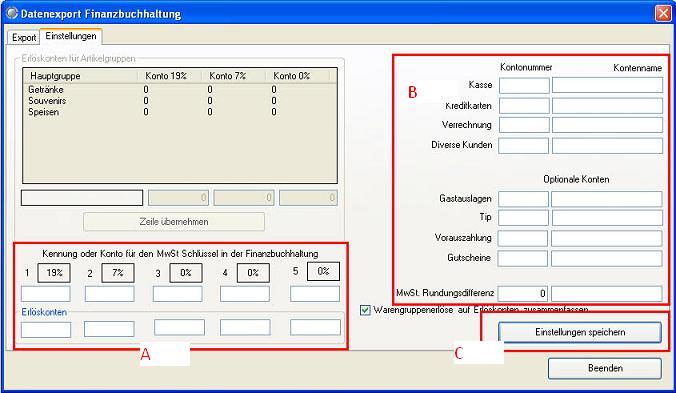This screenshot has width=676, height=393.
Task: Click the Kennung field under key 1
Action: pyautogui.click(x=46, y=294)
